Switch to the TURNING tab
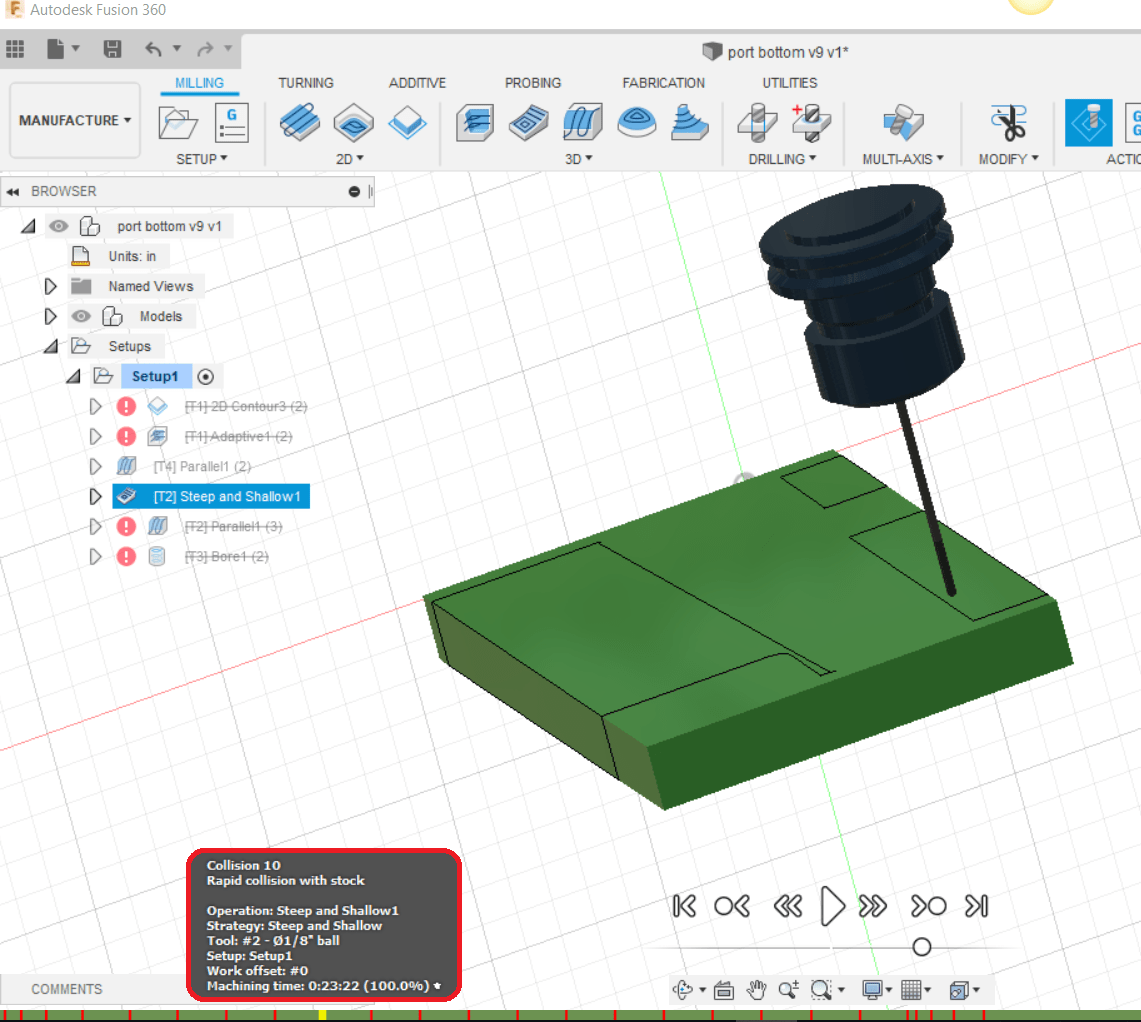The width and height of the screenshot is (1141, 1022). coord(306,83)
